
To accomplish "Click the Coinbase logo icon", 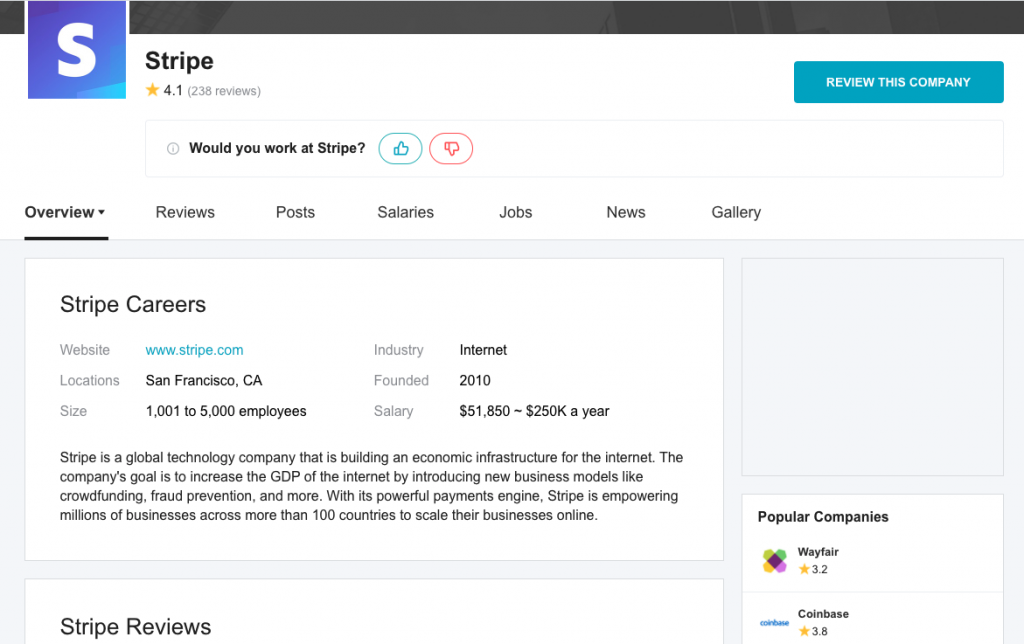I will point(775,622).
